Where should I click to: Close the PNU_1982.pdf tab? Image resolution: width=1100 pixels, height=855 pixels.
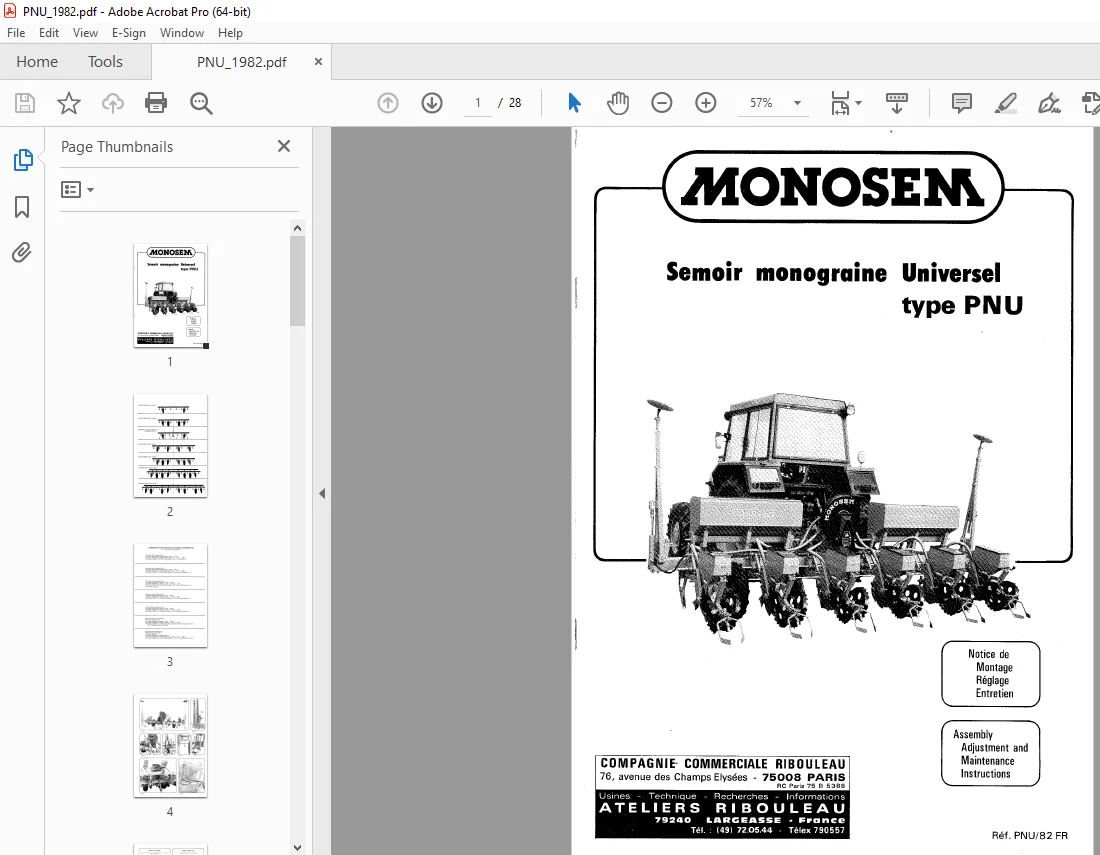click(318, 62)
